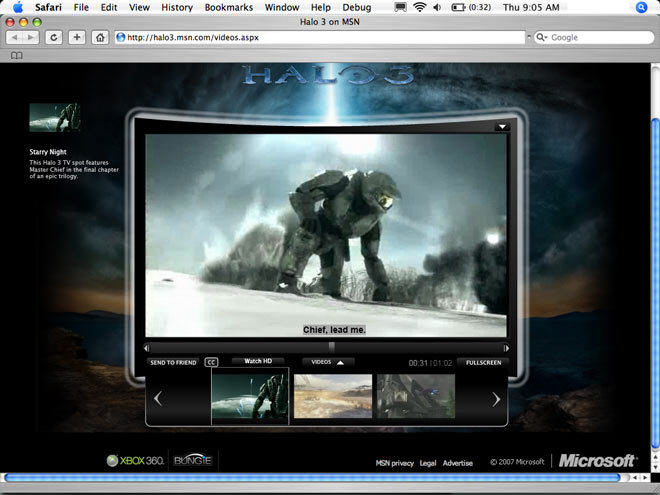Open the Safari menu

click(48, 7)
